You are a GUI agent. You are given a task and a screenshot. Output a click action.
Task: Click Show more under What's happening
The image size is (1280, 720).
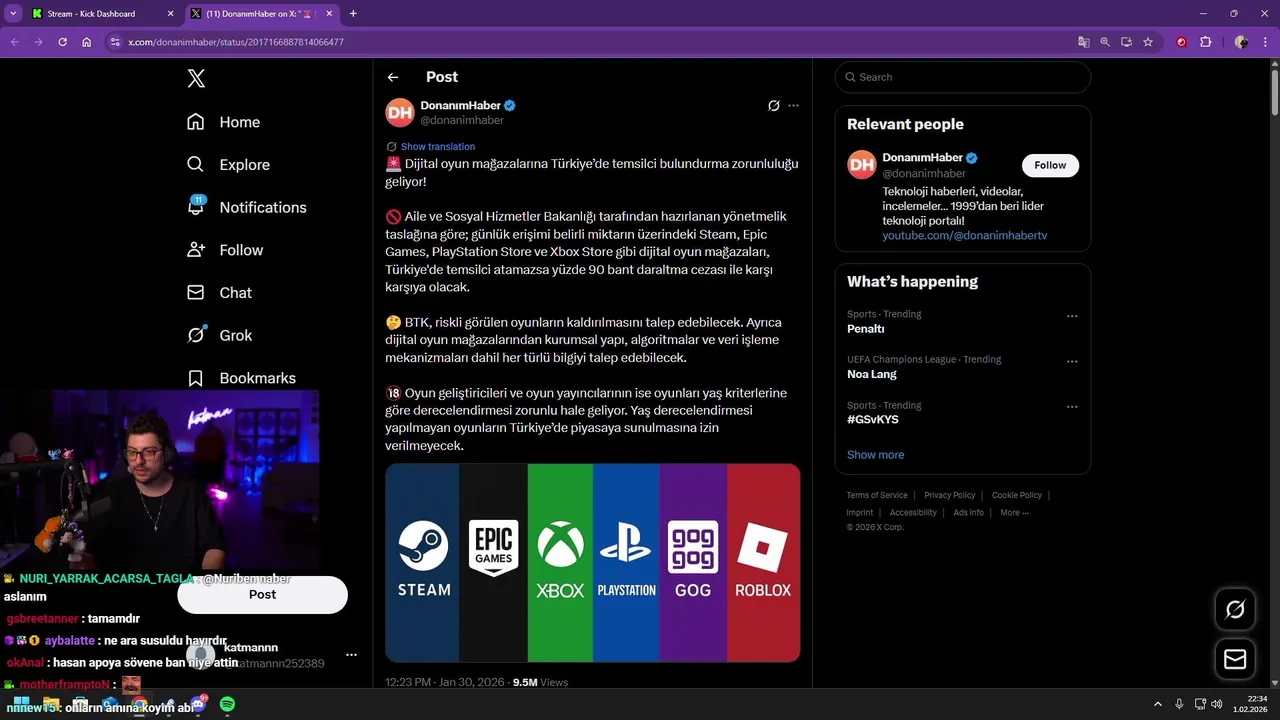pos(875,455)
